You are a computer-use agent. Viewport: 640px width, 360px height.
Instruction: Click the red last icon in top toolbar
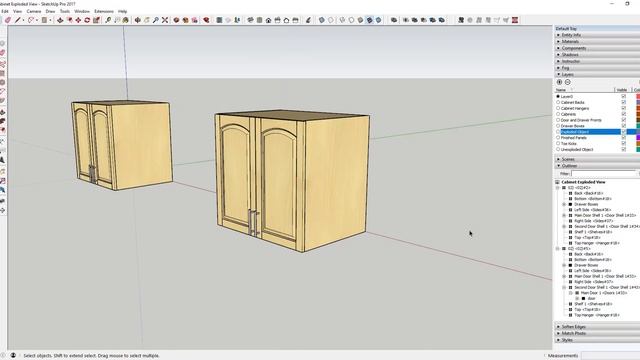pyautogui.click(x=515, y=20)
